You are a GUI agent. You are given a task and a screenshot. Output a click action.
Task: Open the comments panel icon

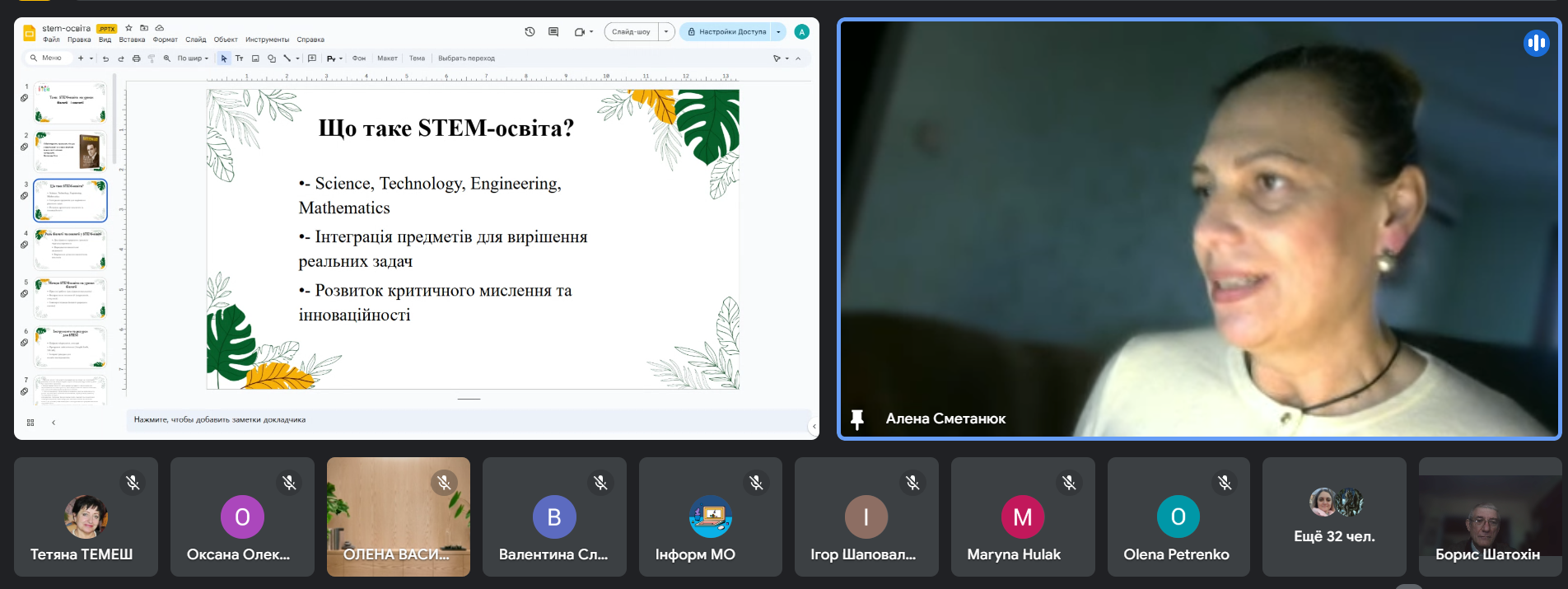click(x=553, y=32)
